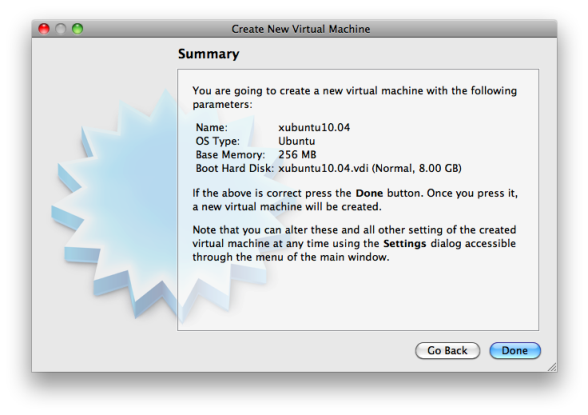Image resolution: width=588 pixels, height=415 pixels.
Task: Click the Boot Hard Disk: label
Action: [x=235, y=168]
